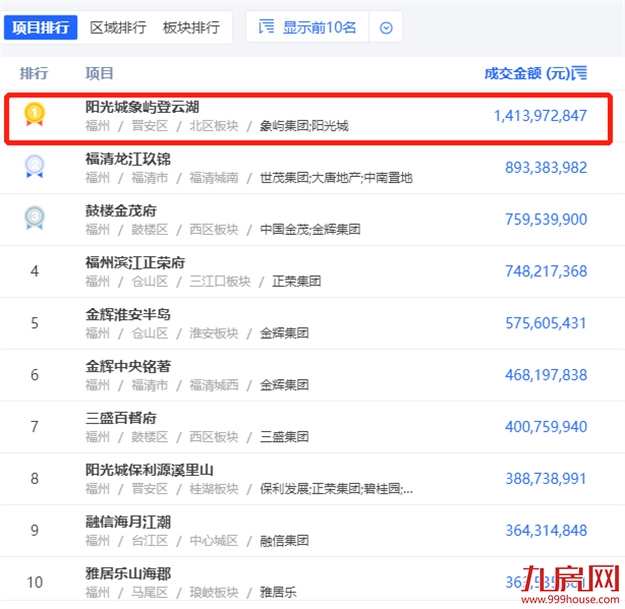
Task: Open project 雅居乐山海郡
Action: tap(128, 574)
